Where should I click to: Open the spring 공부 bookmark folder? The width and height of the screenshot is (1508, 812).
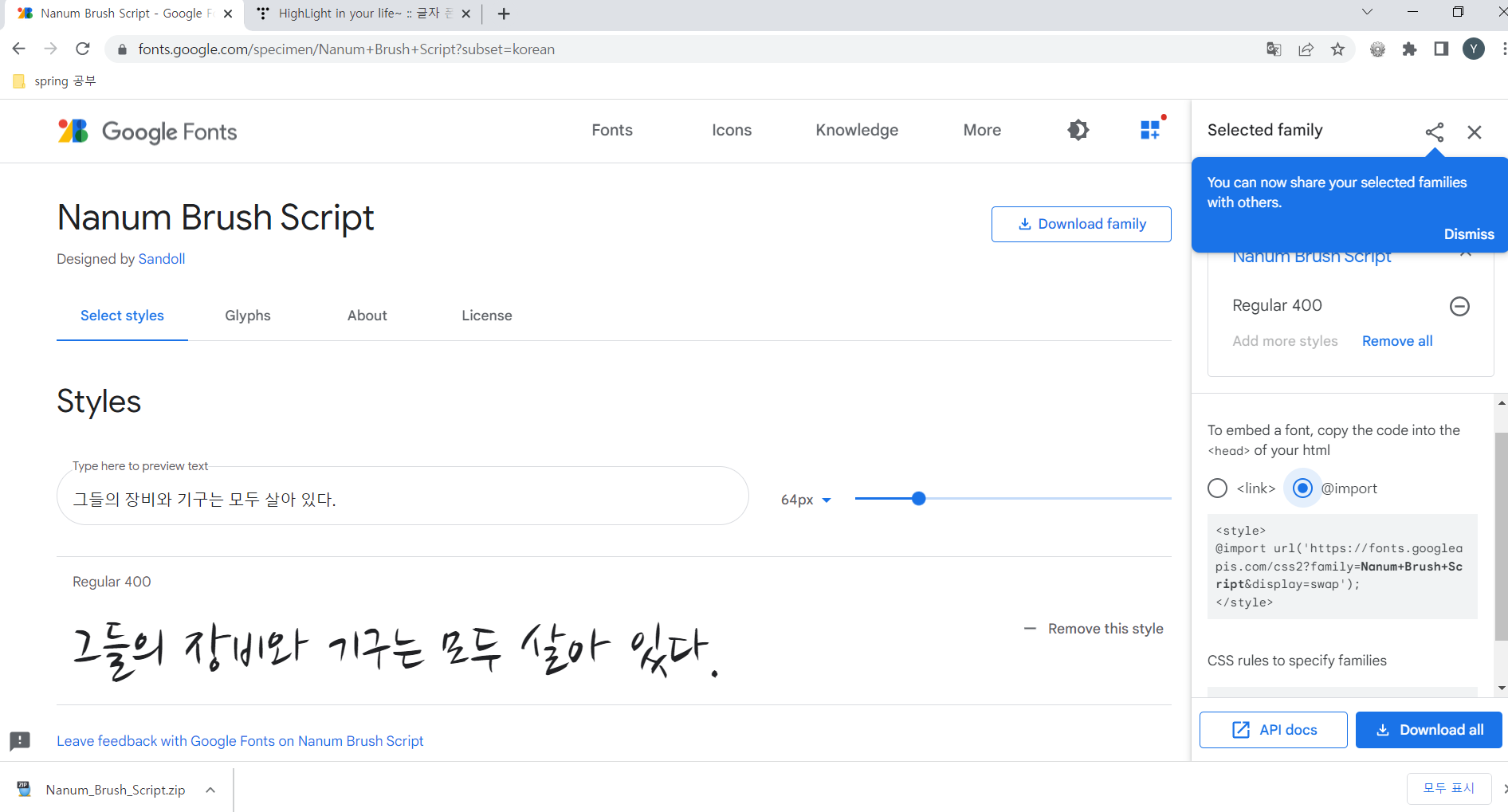54,81
